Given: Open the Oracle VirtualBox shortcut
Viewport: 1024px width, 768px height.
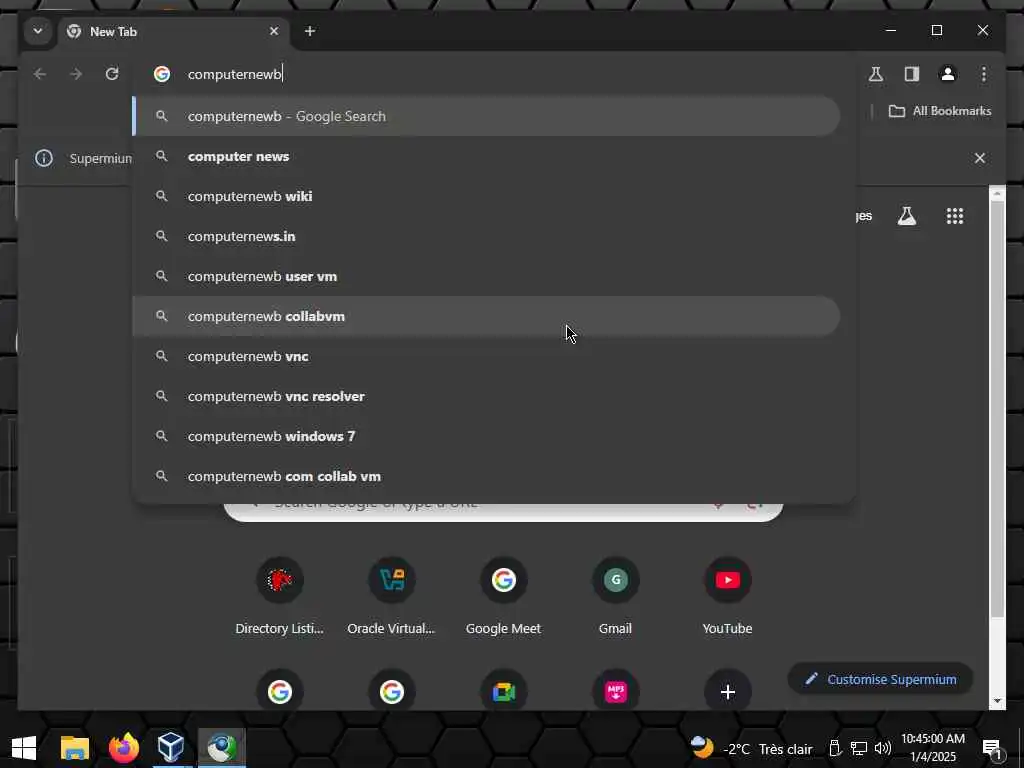Looking at the screenshot, I should pyautogui.click(x=391, y=596).
